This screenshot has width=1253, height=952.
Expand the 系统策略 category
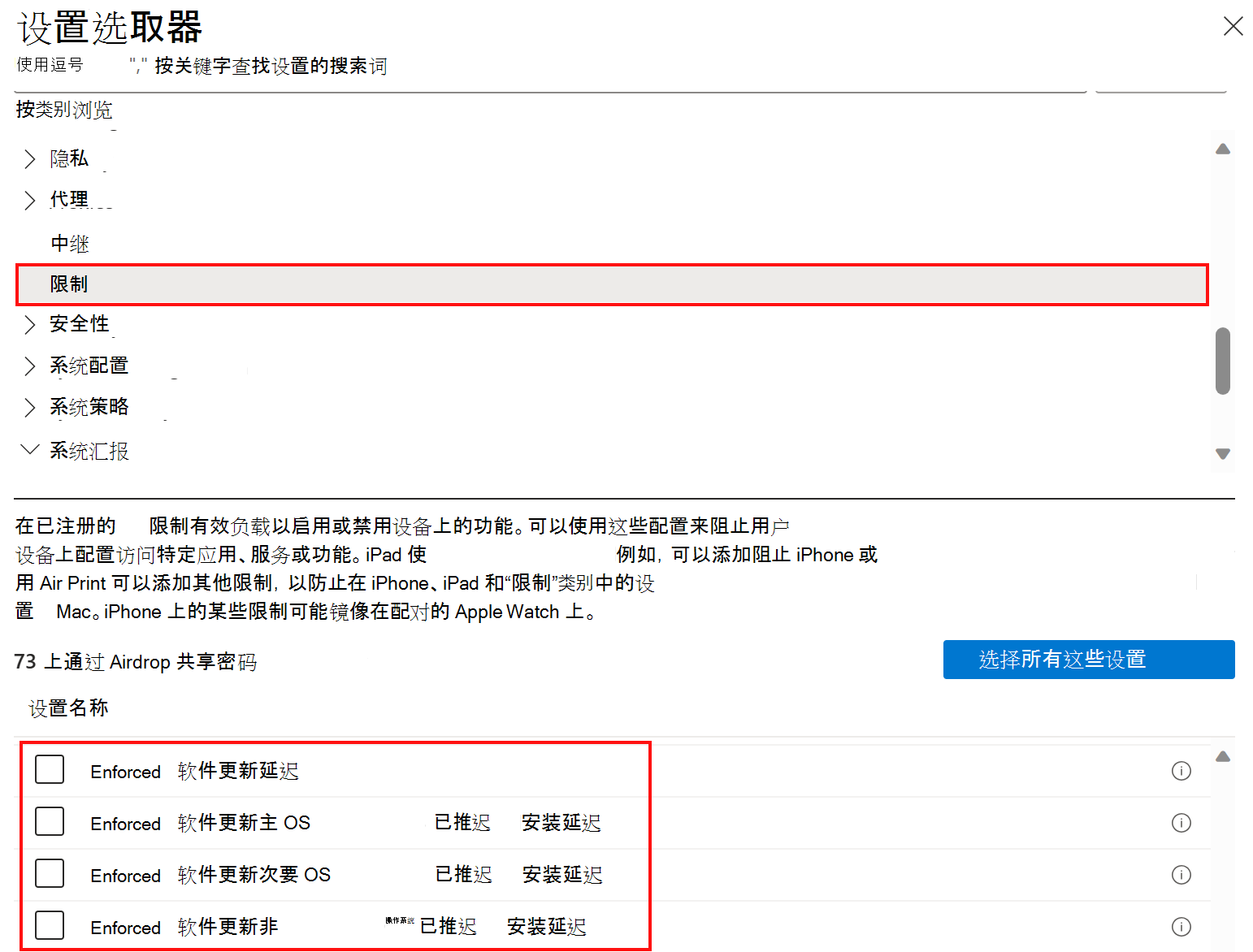coord(30,407)
